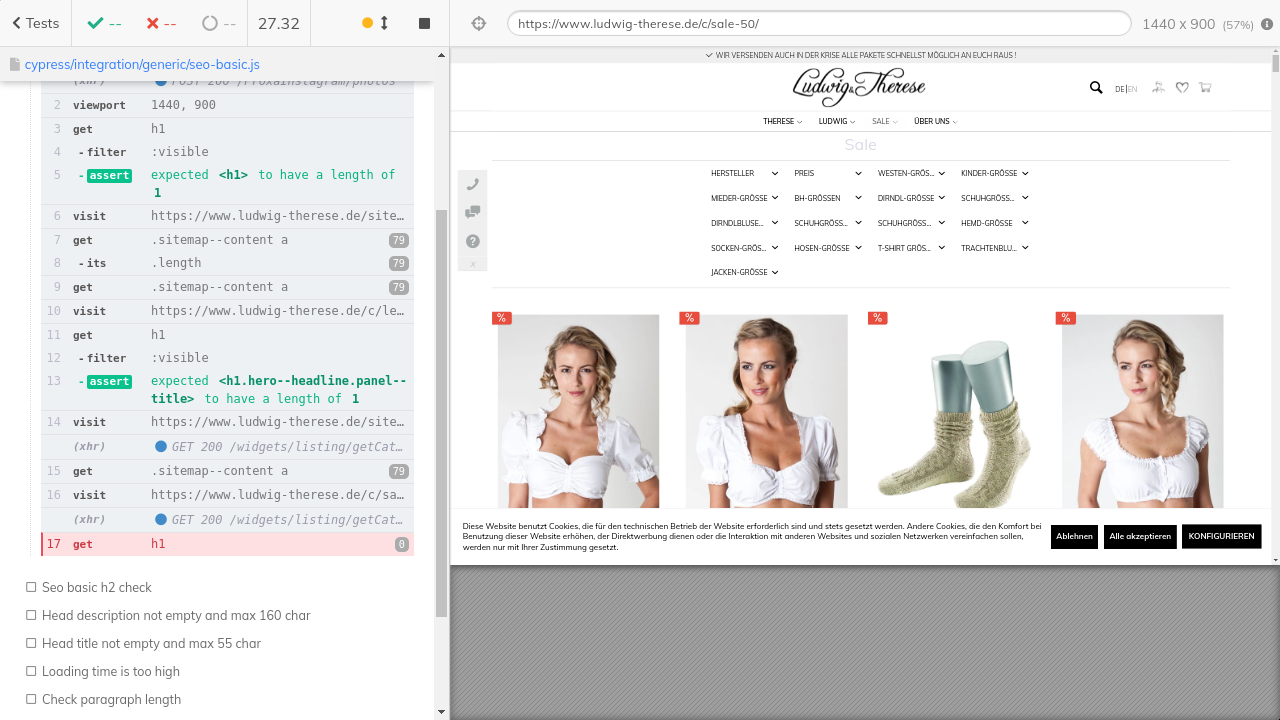Image resolution: width=1280 pixels, height=720 pixels.
Task: Click the Cypress URL address field
Action: click(x=818, y=23)
